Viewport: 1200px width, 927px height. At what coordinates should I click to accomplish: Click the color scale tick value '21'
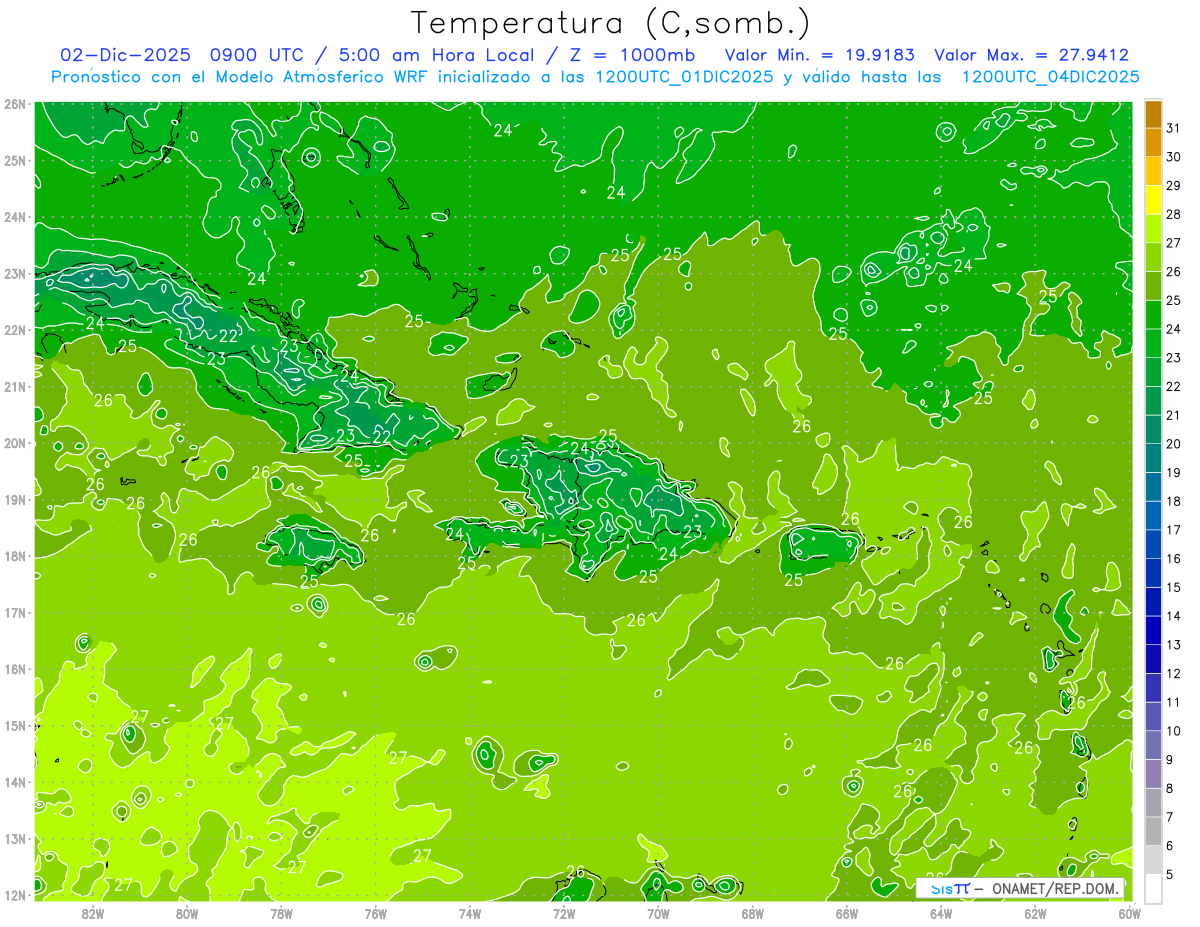click(1173, 415)
